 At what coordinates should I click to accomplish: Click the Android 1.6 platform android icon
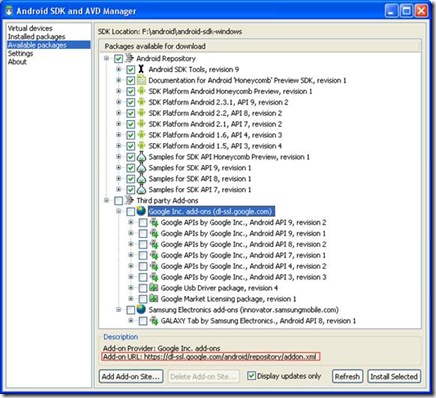pyautogui.click(x=141, y=135)
